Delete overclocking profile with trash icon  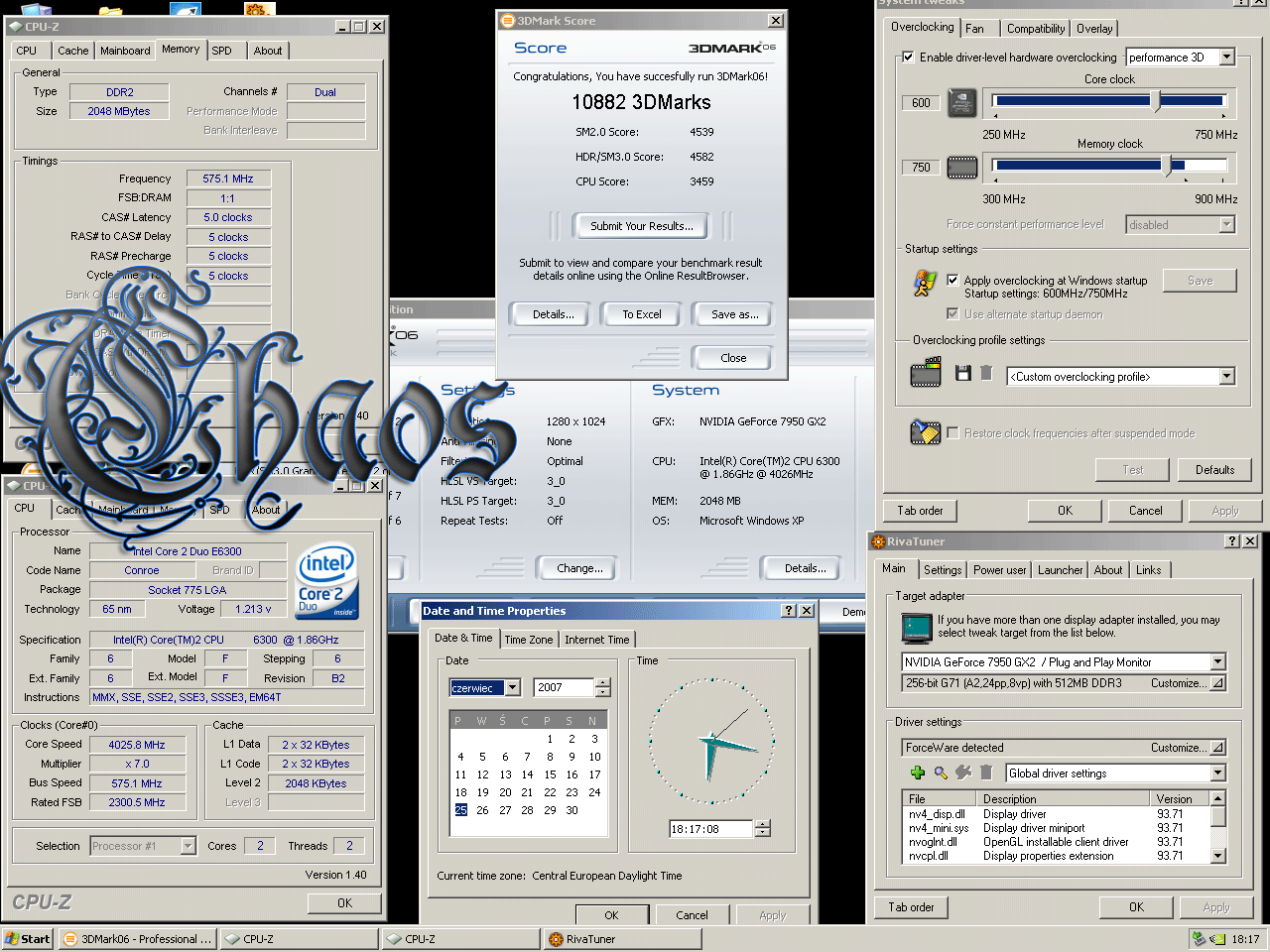pos(986,373)
